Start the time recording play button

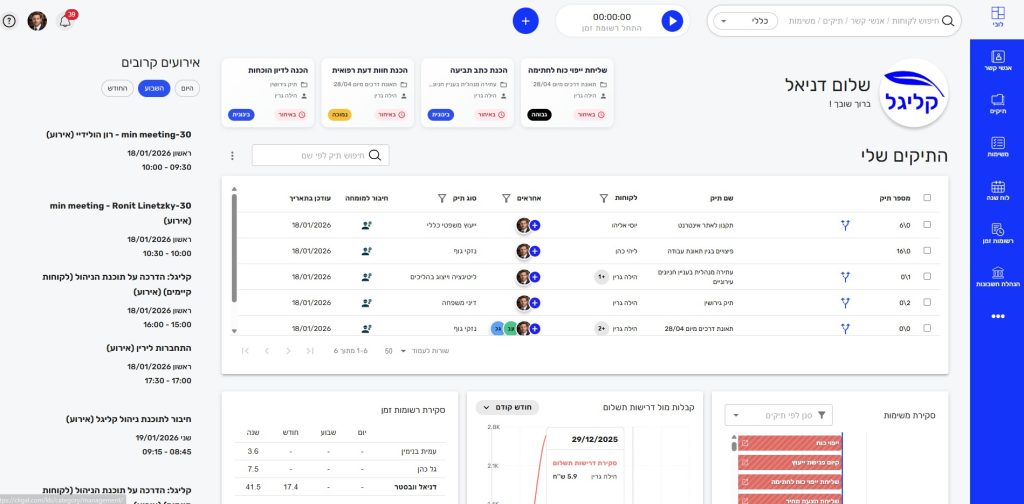tap(671, 21)
